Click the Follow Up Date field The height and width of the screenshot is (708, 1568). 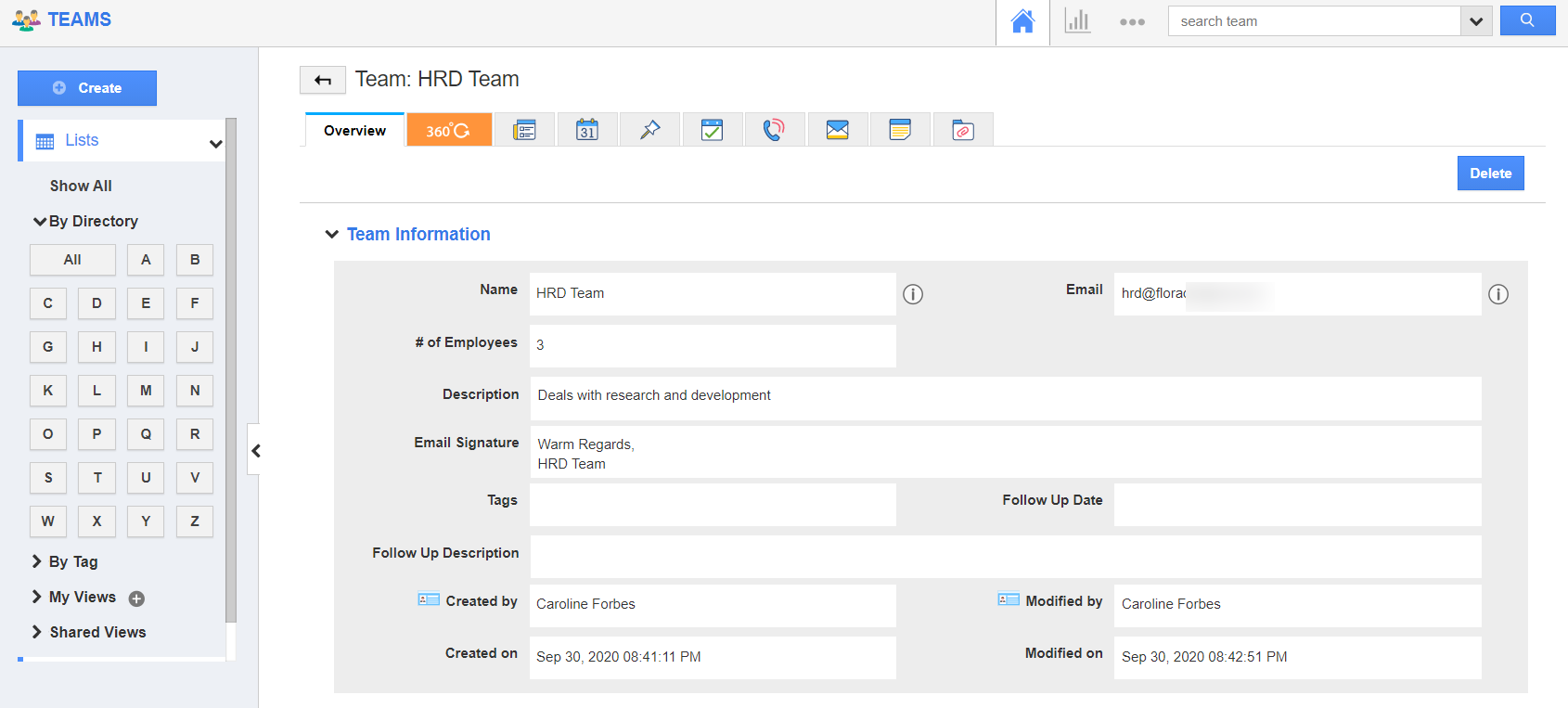(1297, 505)
